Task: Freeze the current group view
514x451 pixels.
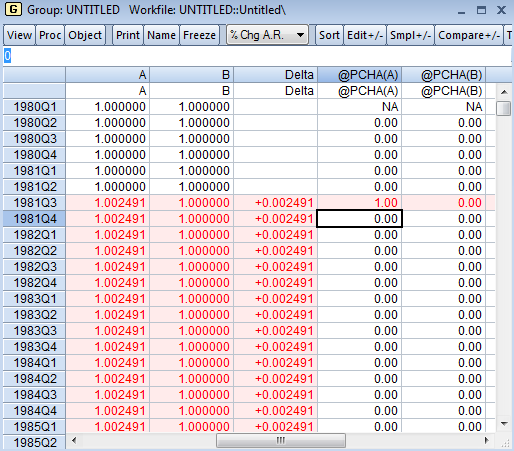Action: [200, 35]
